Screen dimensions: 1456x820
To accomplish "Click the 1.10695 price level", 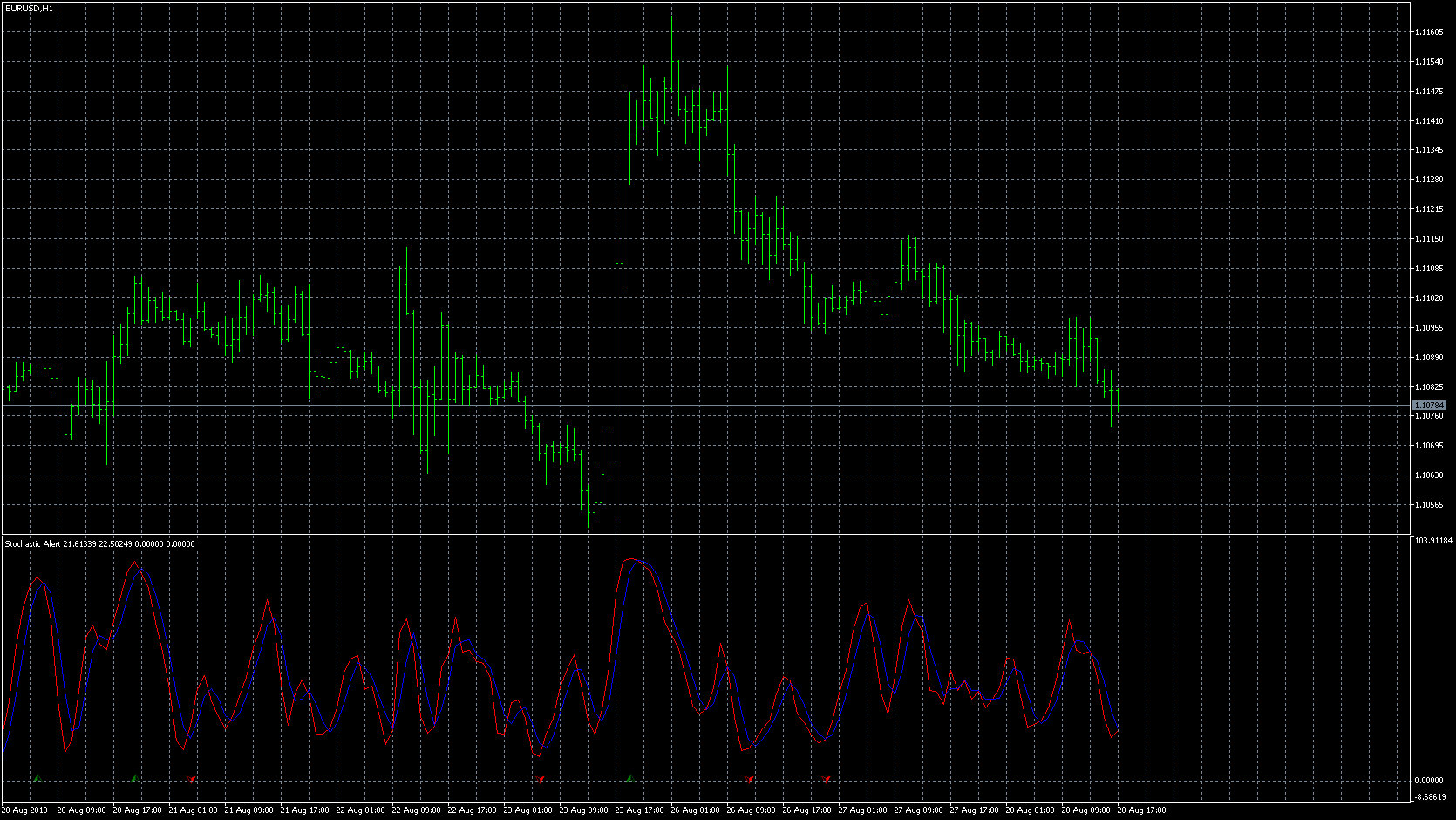I will pyautogui.click(x=1428, y=446).
